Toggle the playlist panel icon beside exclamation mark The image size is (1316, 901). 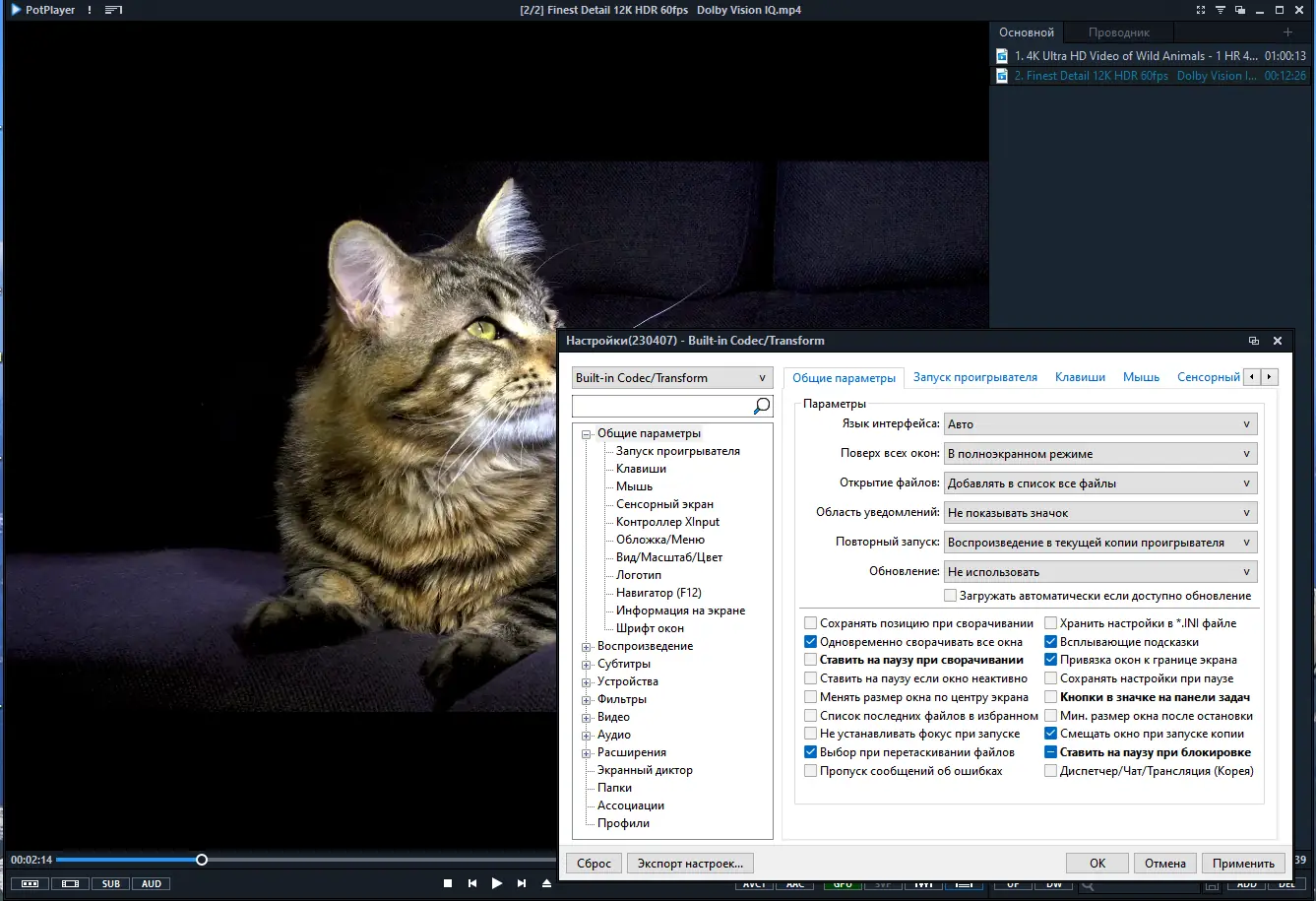pos(113,10)
